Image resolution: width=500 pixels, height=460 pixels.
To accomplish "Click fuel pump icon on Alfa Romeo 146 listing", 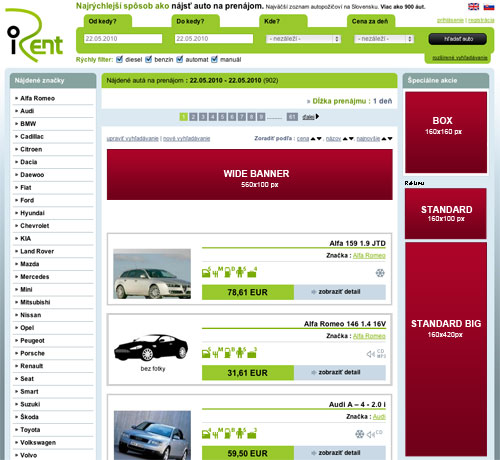I will point(229,353).
